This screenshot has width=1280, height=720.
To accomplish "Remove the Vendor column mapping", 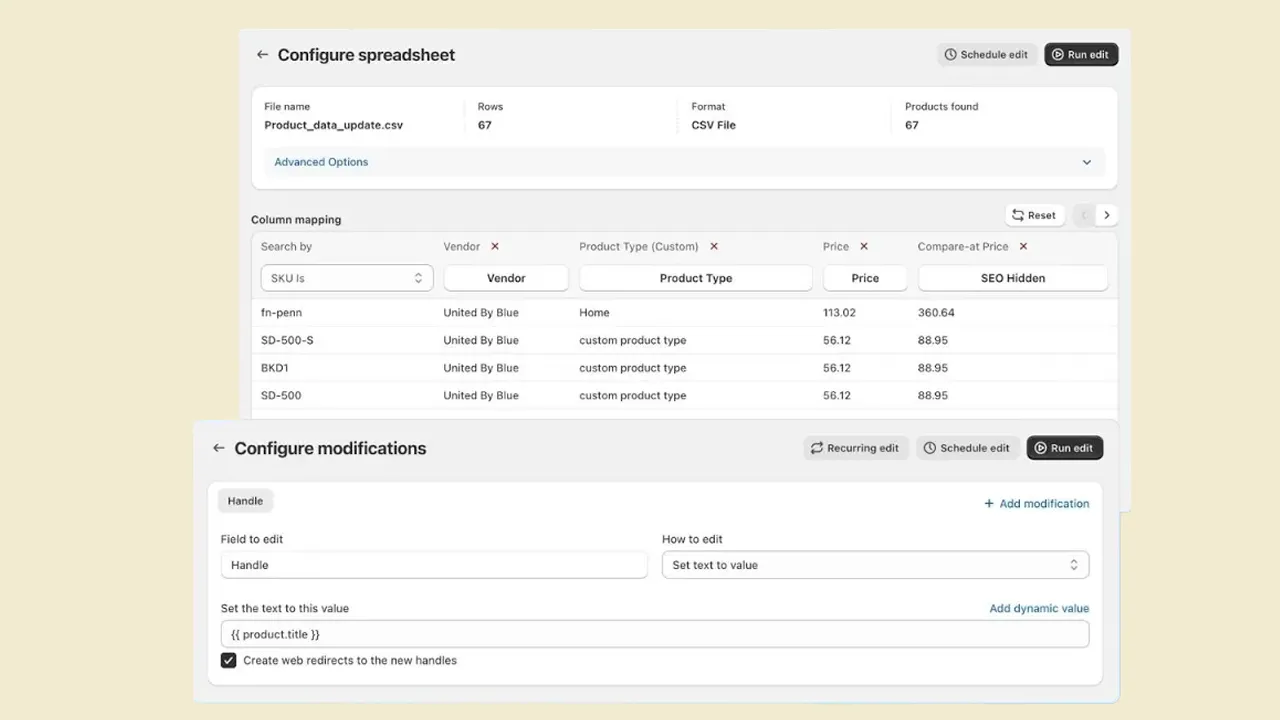I will pyautogui.click(x=495, y=246).
